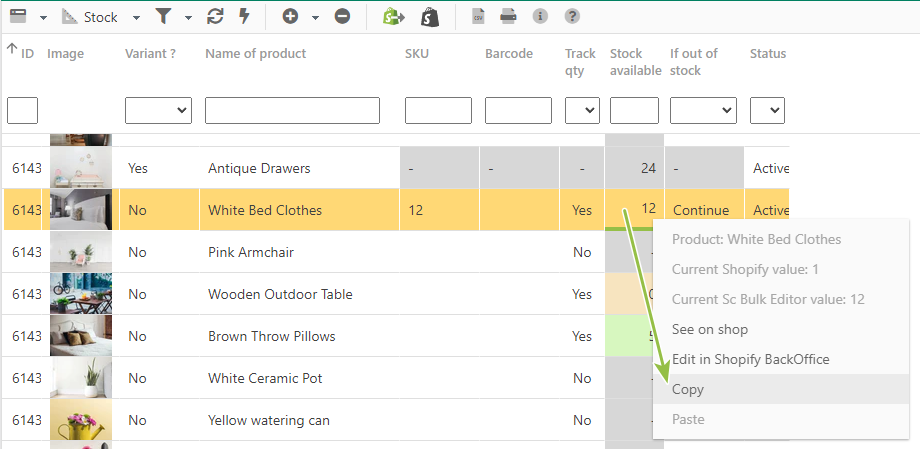Open the Track qty filter dropdown

click(582, 110)
